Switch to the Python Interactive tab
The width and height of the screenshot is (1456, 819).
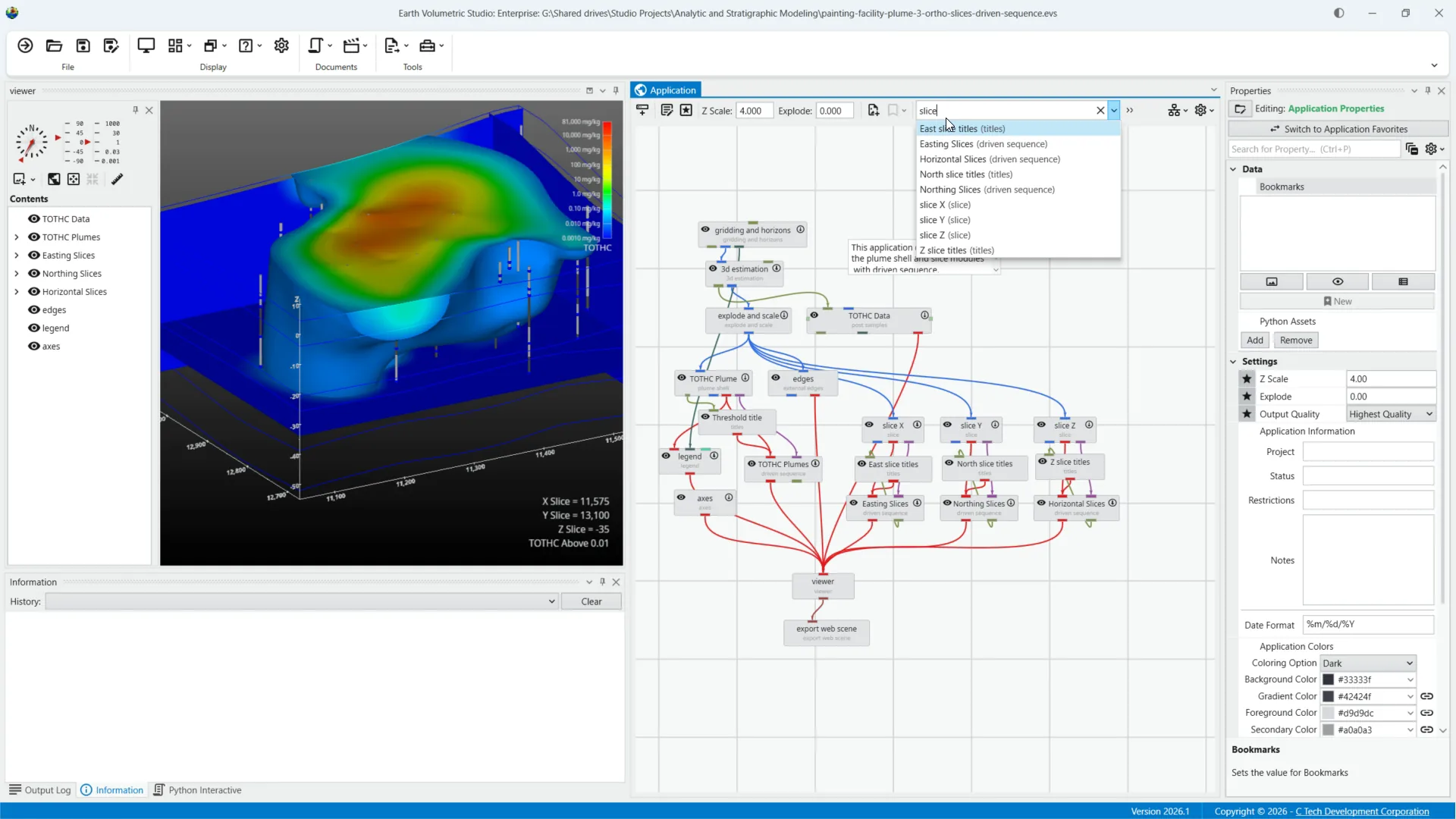coord(197,790)
